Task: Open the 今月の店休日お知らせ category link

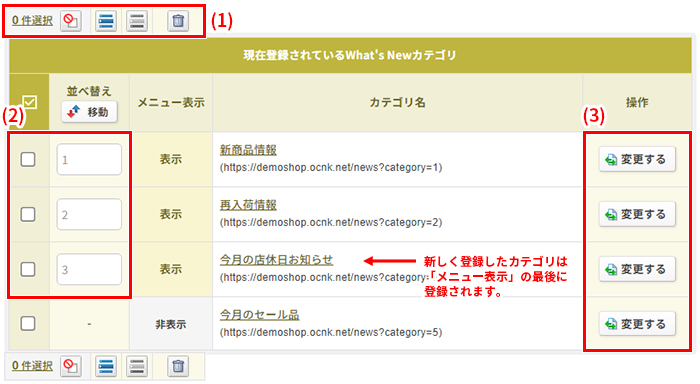Action: 276,260
